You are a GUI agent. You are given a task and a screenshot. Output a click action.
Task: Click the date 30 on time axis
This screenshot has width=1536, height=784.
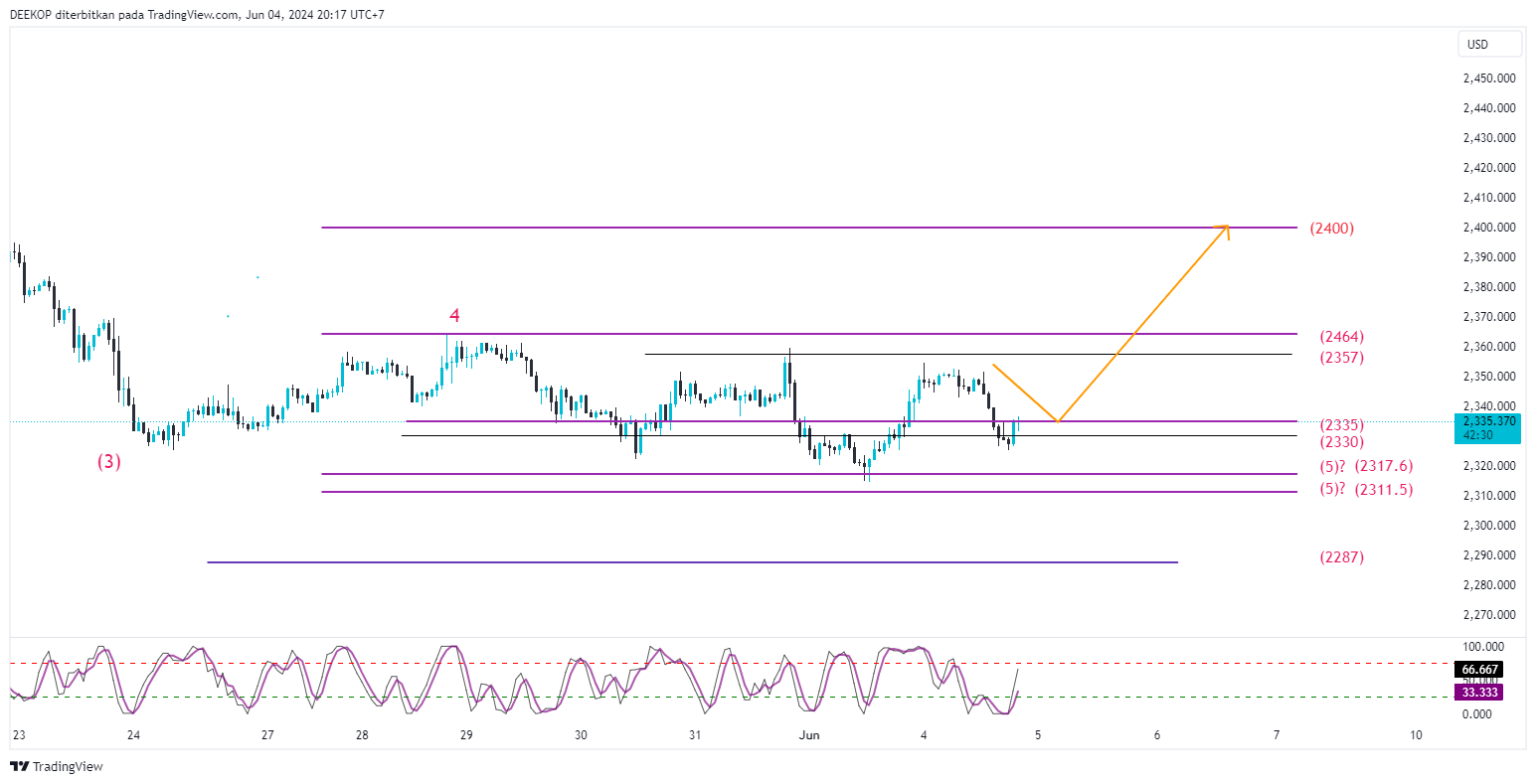click(x=582, y=735)
